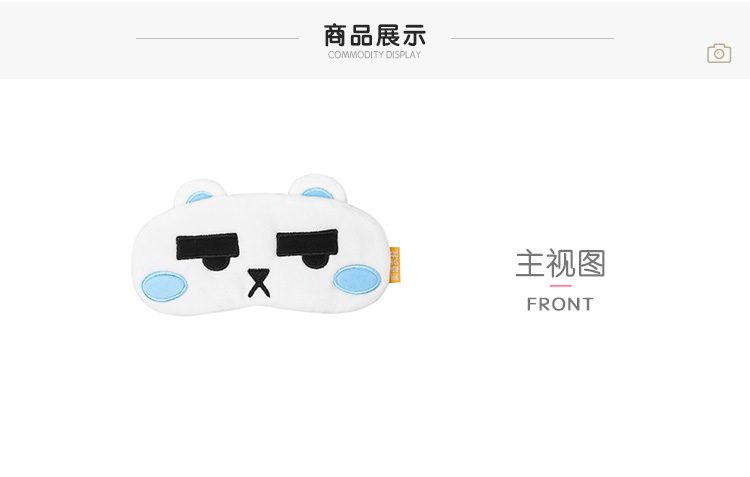Click the 主视图 label
Screen dimensions: 750x477
click(560, 263)
